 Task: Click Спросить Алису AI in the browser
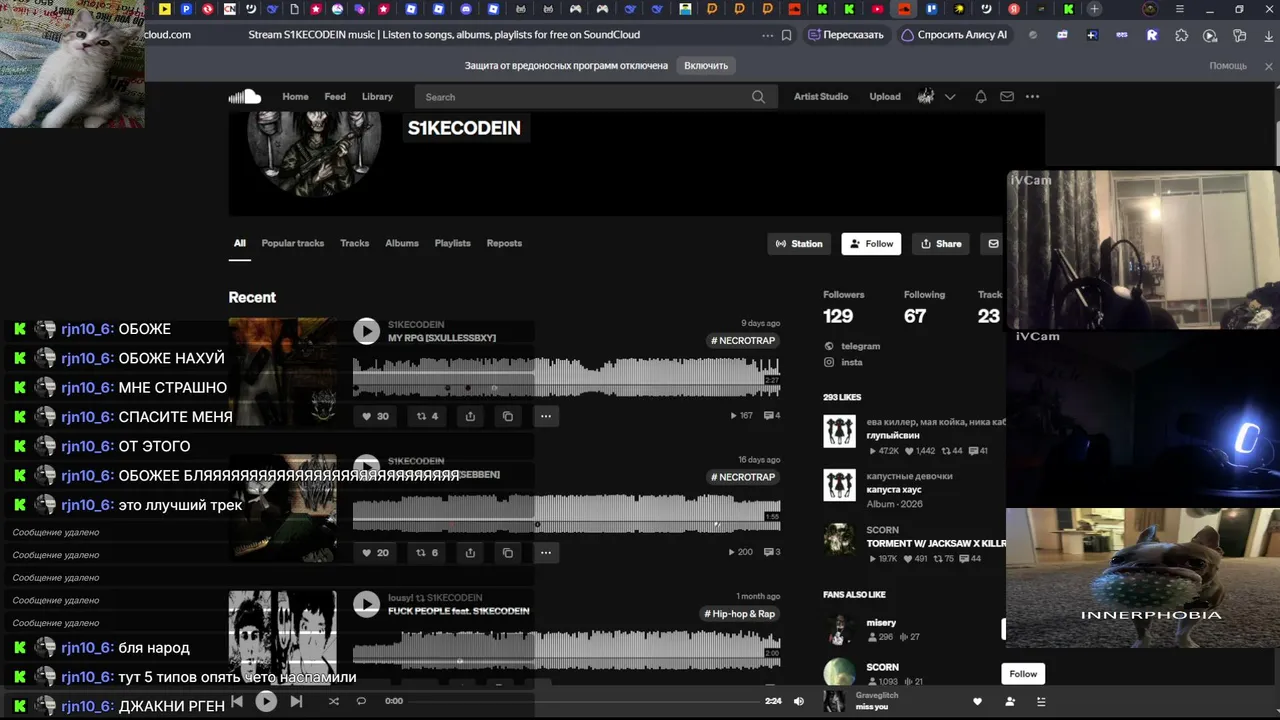click(x=954, y=35)
